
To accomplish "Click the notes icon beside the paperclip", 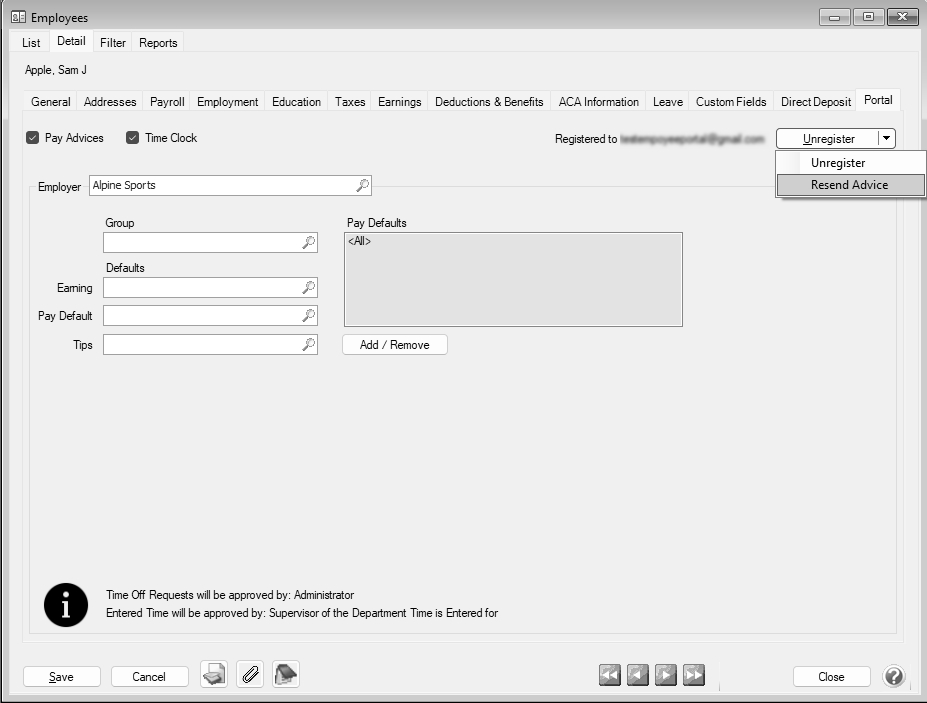I will click(x=286, y=675).
